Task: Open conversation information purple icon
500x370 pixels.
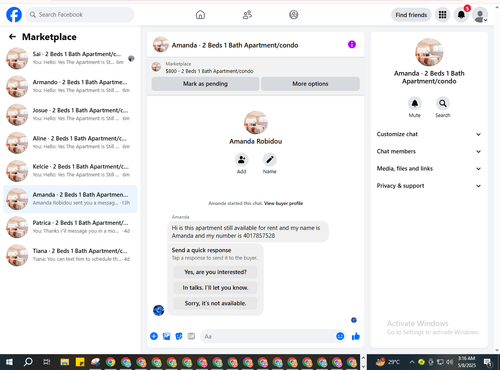Action: [352, 44]
